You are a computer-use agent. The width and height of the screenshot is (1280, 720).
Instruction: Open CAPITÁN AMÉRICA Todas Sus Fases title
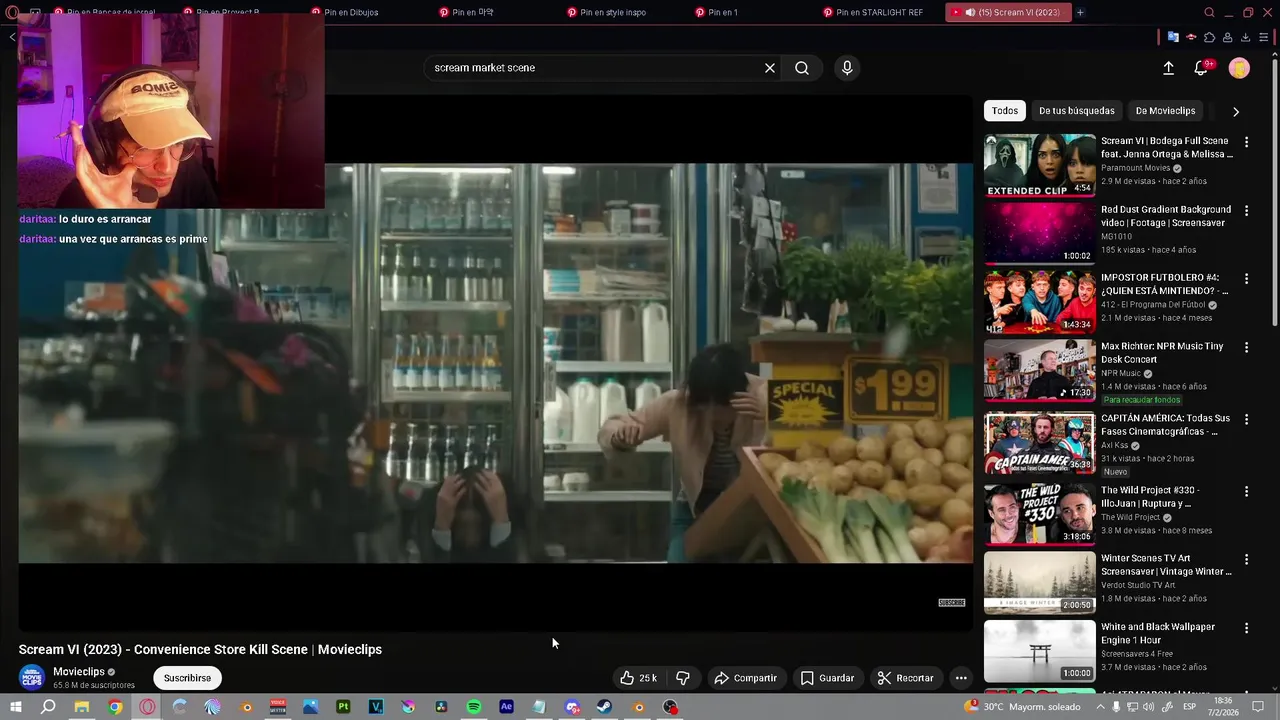click(x=1165, y=425)
